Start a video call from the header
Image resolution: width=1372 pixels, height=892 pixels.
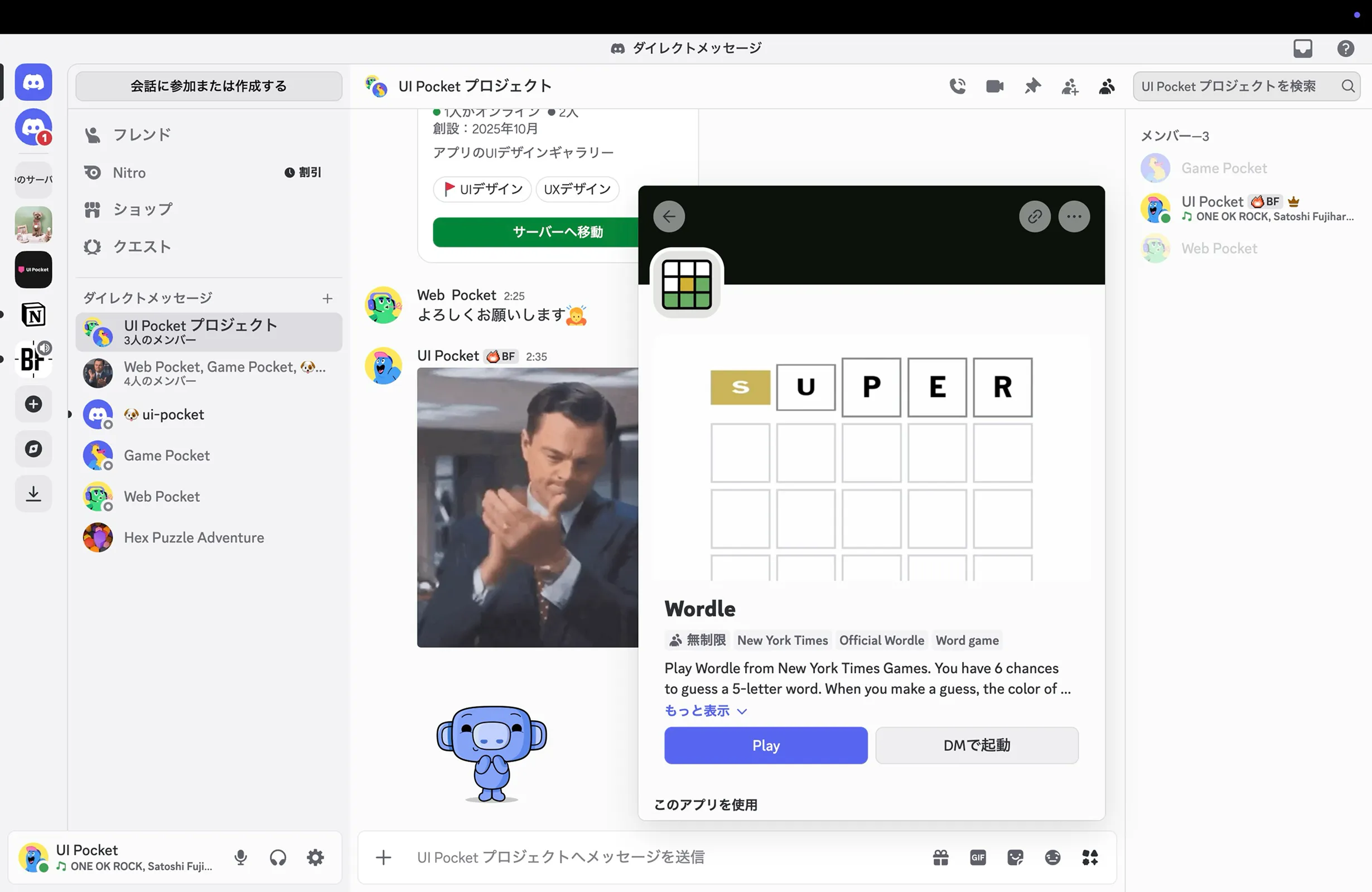pyautogui.click(x=994, y=86)
